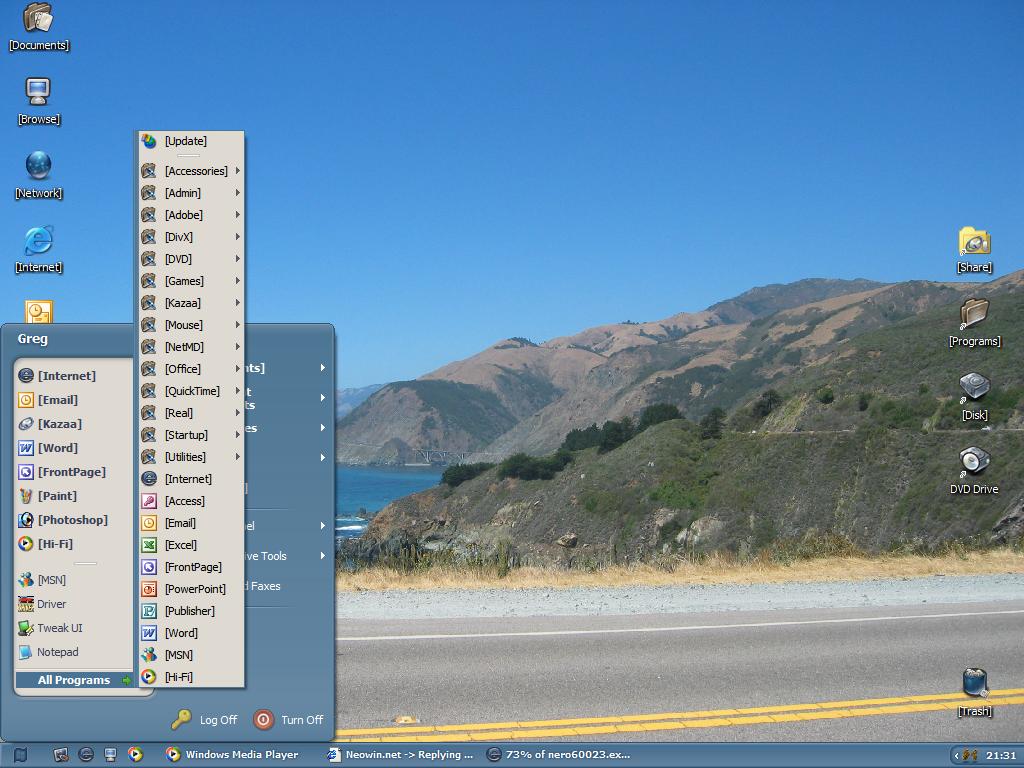
Task: Switch to Neowin.net Replying taskbar button
Action: pos(402,754)
